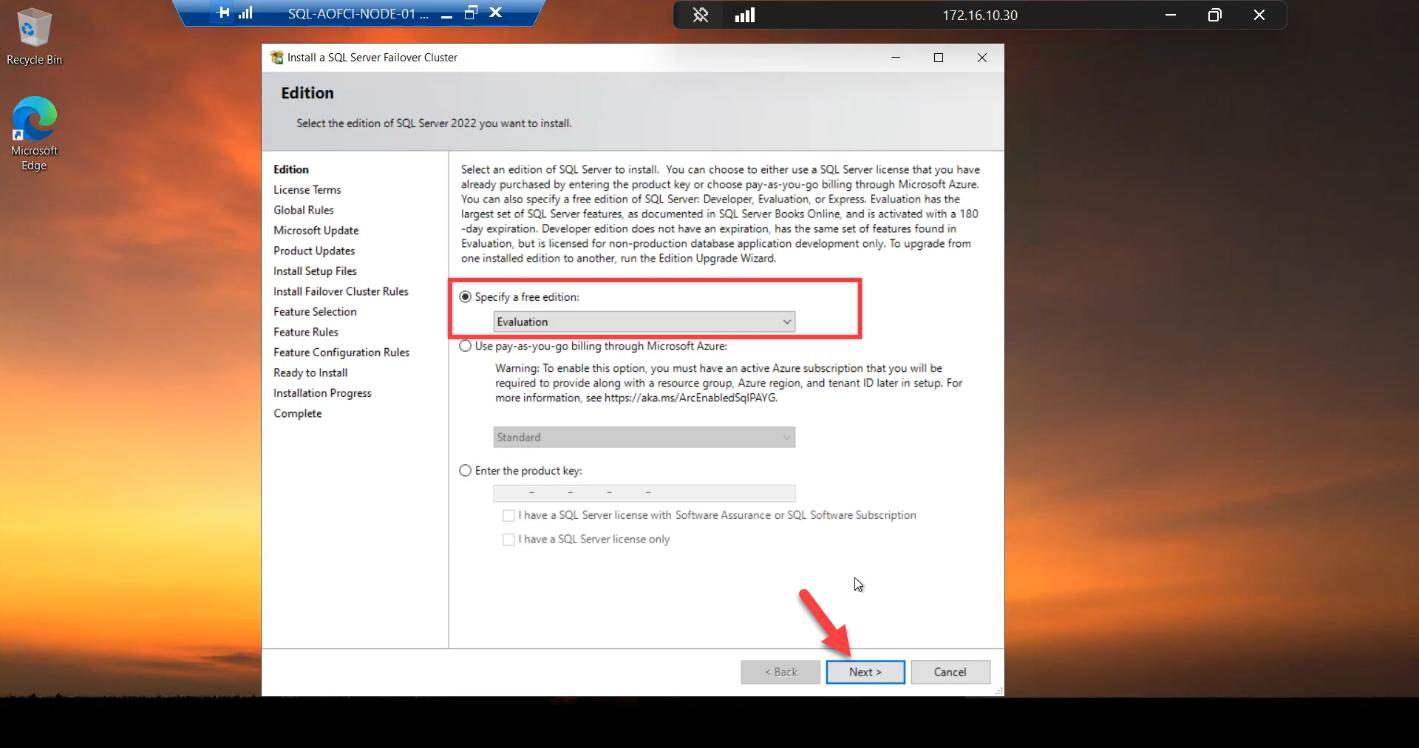Select License Terms step in sidebar
The height and width of the screenshot is (748, 1419).
pos(307,190)
